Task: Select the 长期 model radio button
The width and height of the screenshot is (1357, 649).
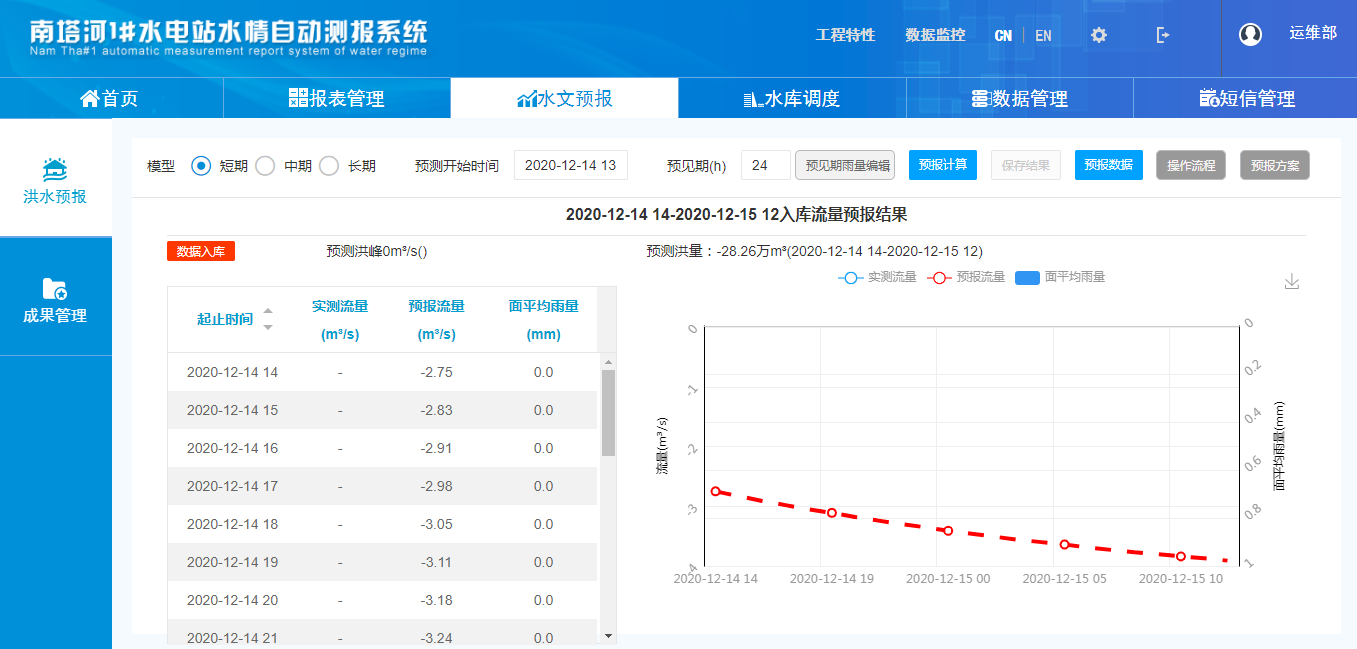Action: click(x=329, y=166)
